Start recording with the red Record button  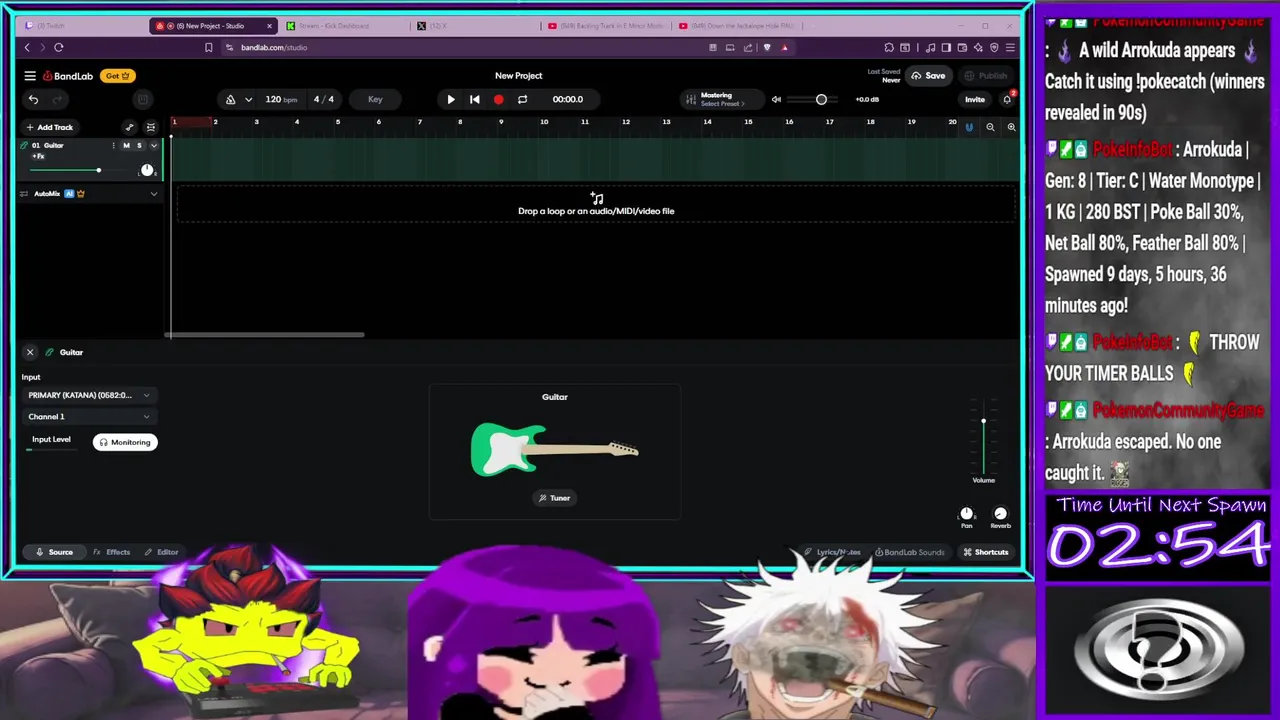tap(498, 99)
